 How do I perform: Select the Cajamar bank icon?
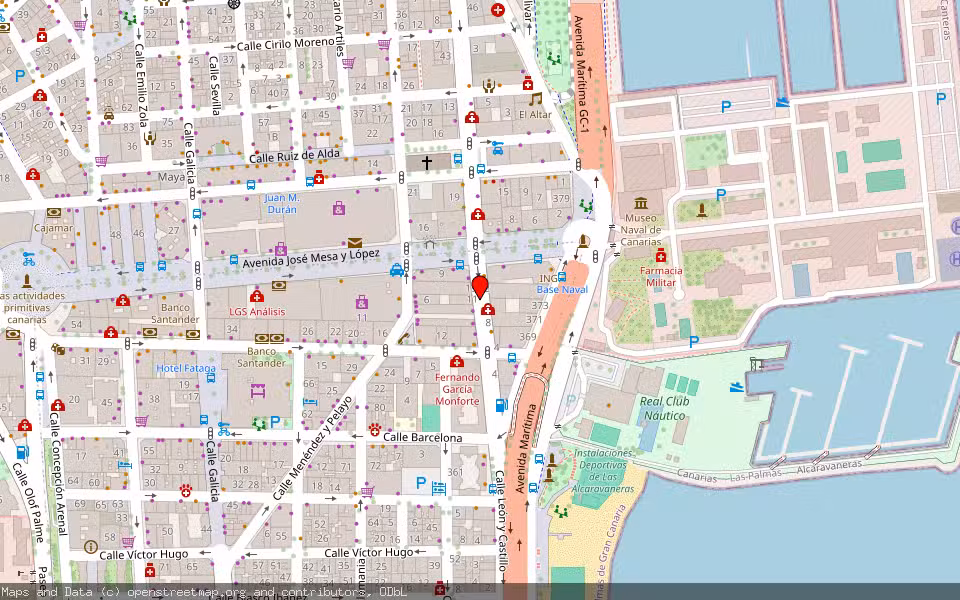[x=54, y=213]
